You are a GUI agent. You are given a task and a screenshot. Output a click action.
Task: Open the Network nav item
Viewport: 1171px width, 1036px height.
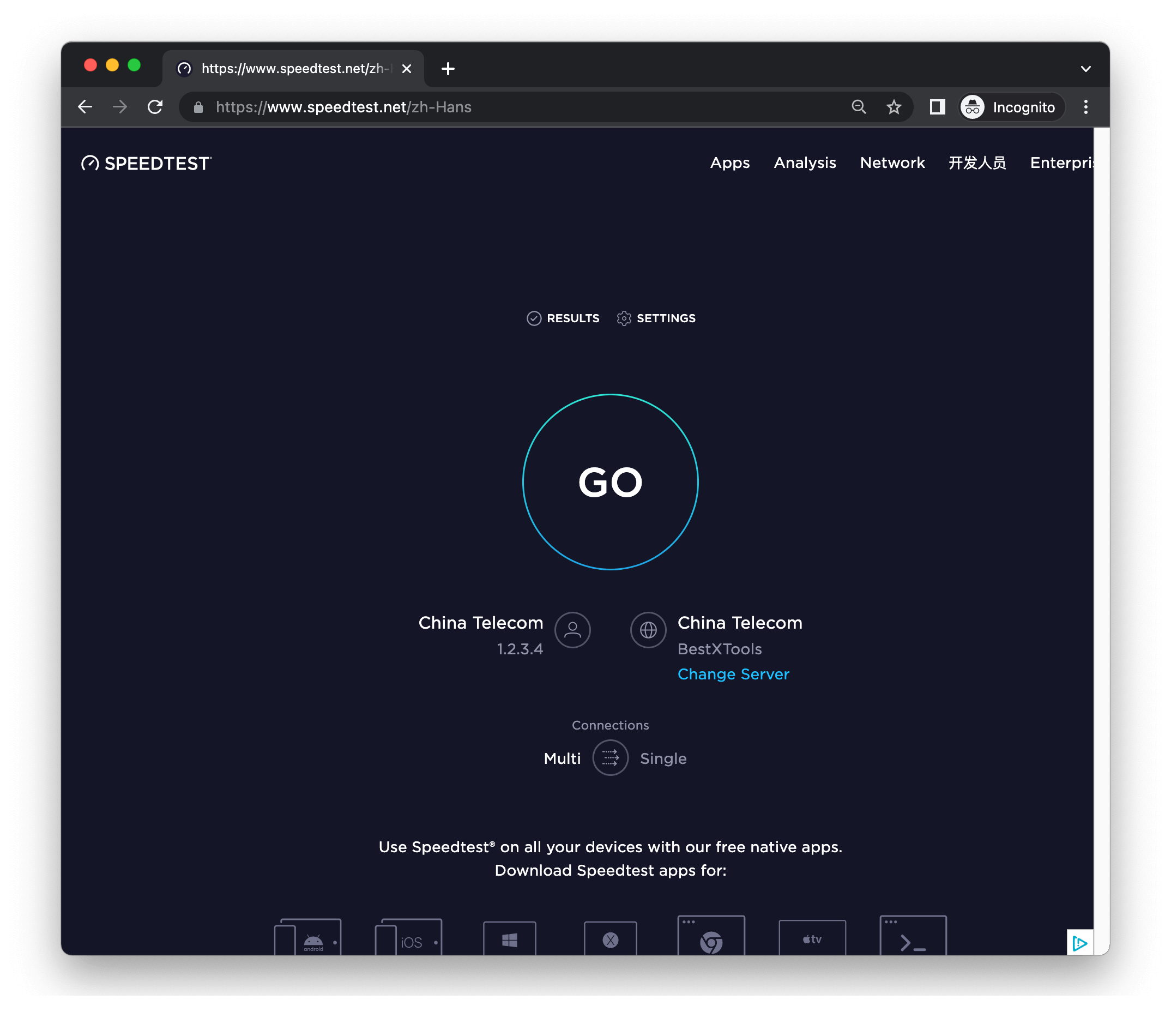click(892, 162)
